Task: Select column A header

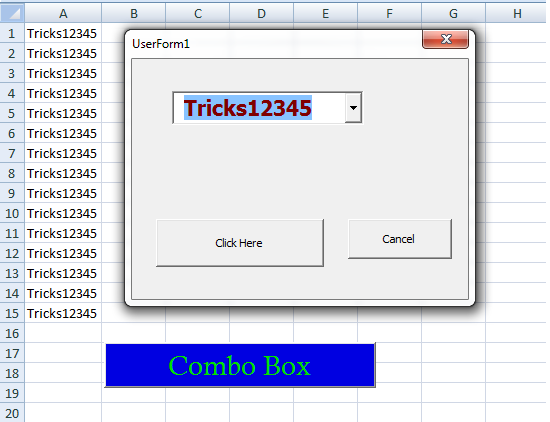Action: point(63,13)
